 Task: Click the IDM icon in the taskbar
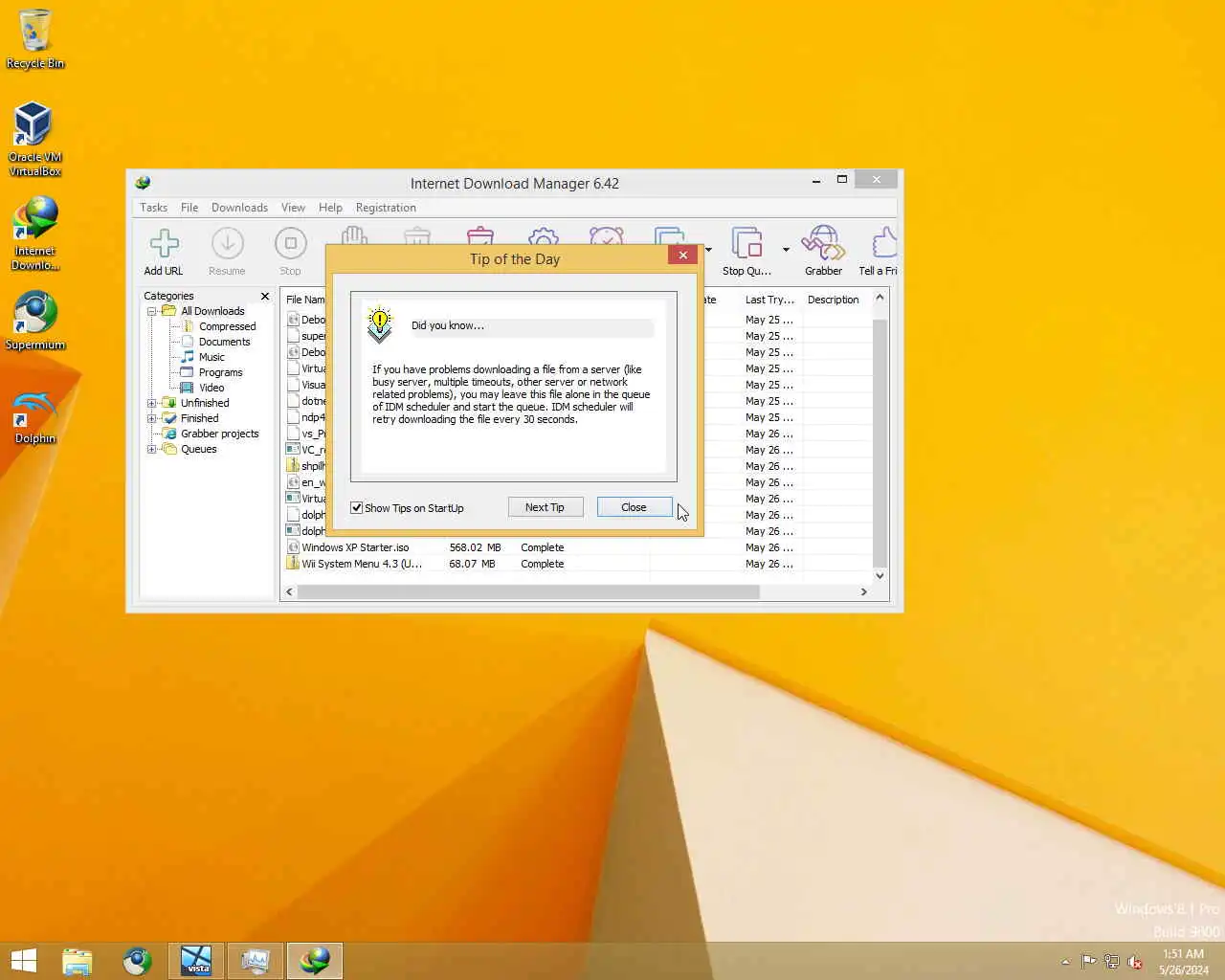click(x=315, y=961)
